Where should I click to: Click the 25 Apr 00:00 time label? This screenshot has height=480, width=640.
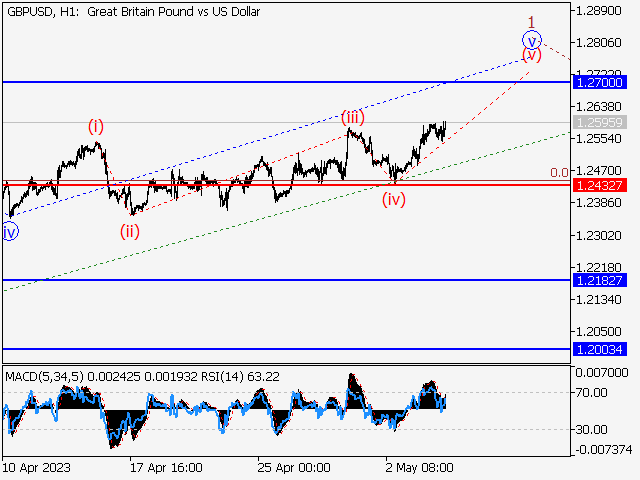tap(294, 467)
